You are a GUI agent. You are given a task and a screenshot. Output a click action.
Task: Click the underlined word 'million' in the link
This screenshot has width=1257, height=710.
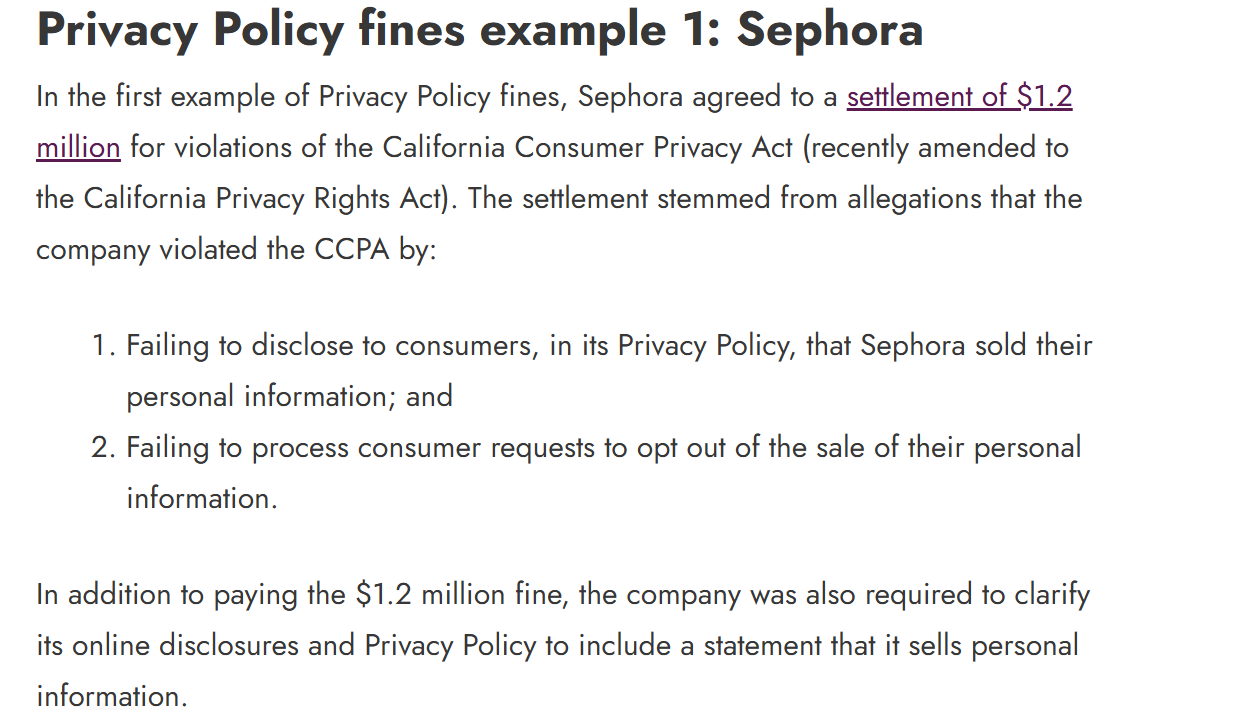78,148
